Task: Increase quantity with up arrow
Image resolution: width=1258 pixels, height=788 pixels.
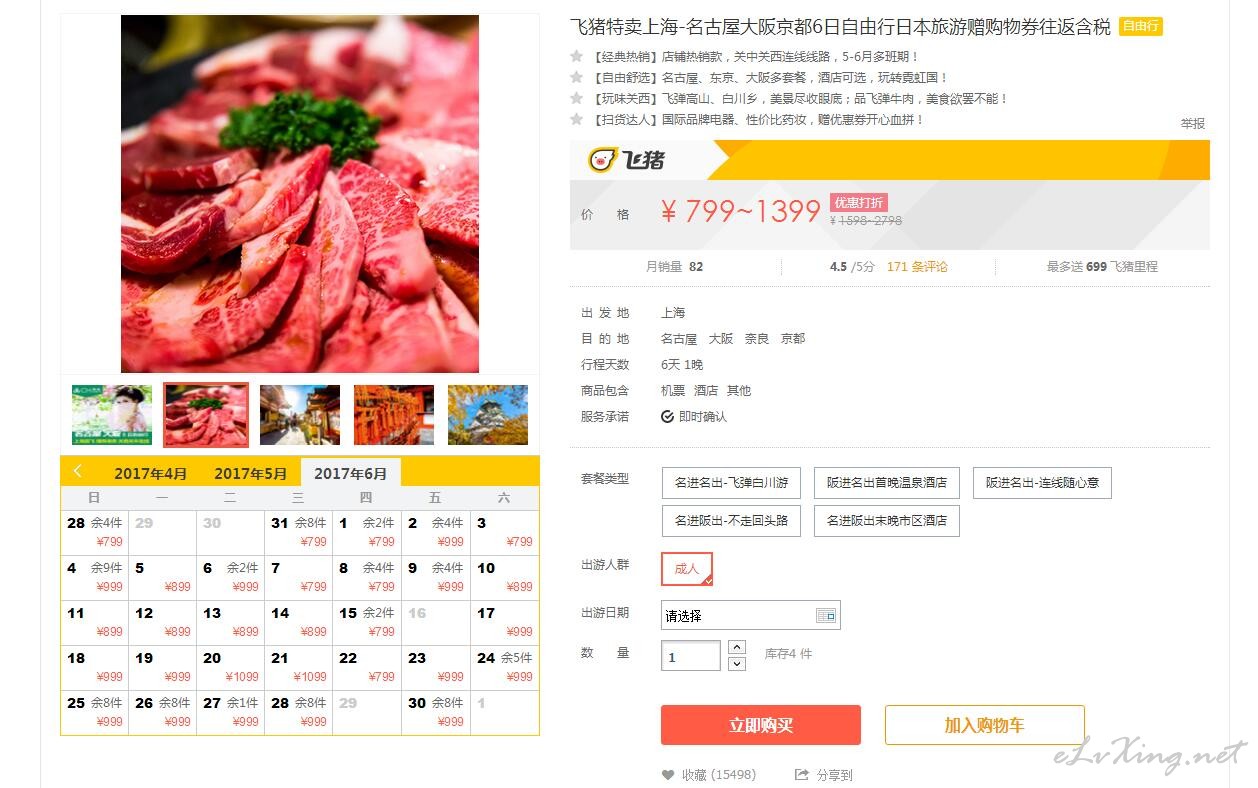Action: (x=737, y=647)
